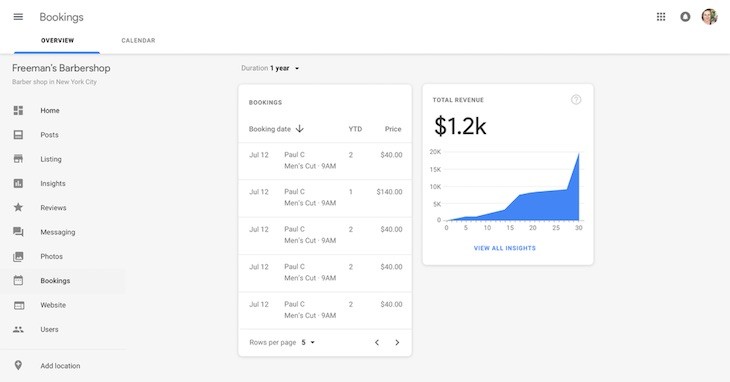Click the Reviews star icon

18,208
